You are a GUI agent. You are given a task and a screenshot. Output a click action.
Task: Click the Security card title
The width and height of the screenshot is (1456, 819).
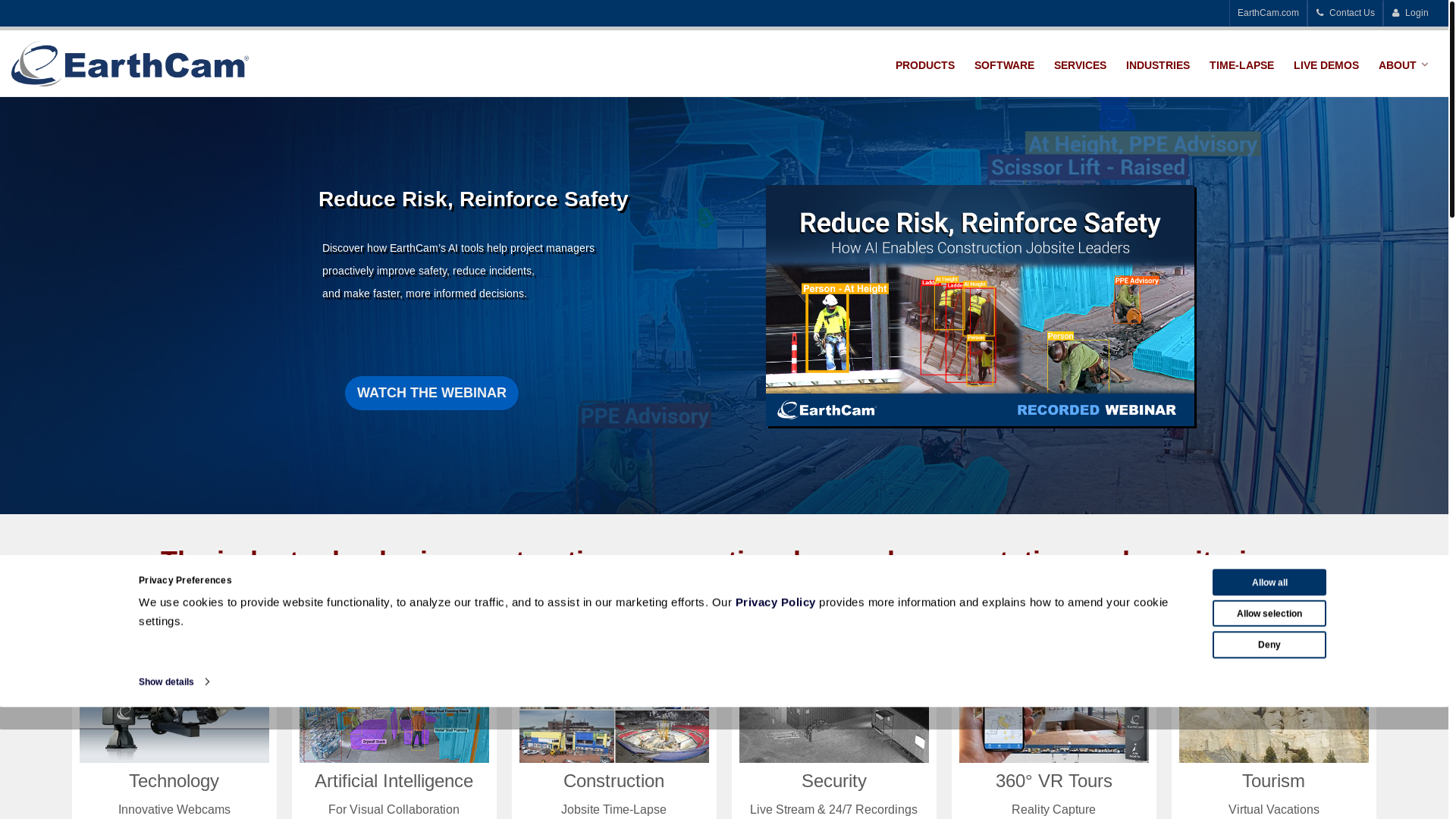(833, 780)
